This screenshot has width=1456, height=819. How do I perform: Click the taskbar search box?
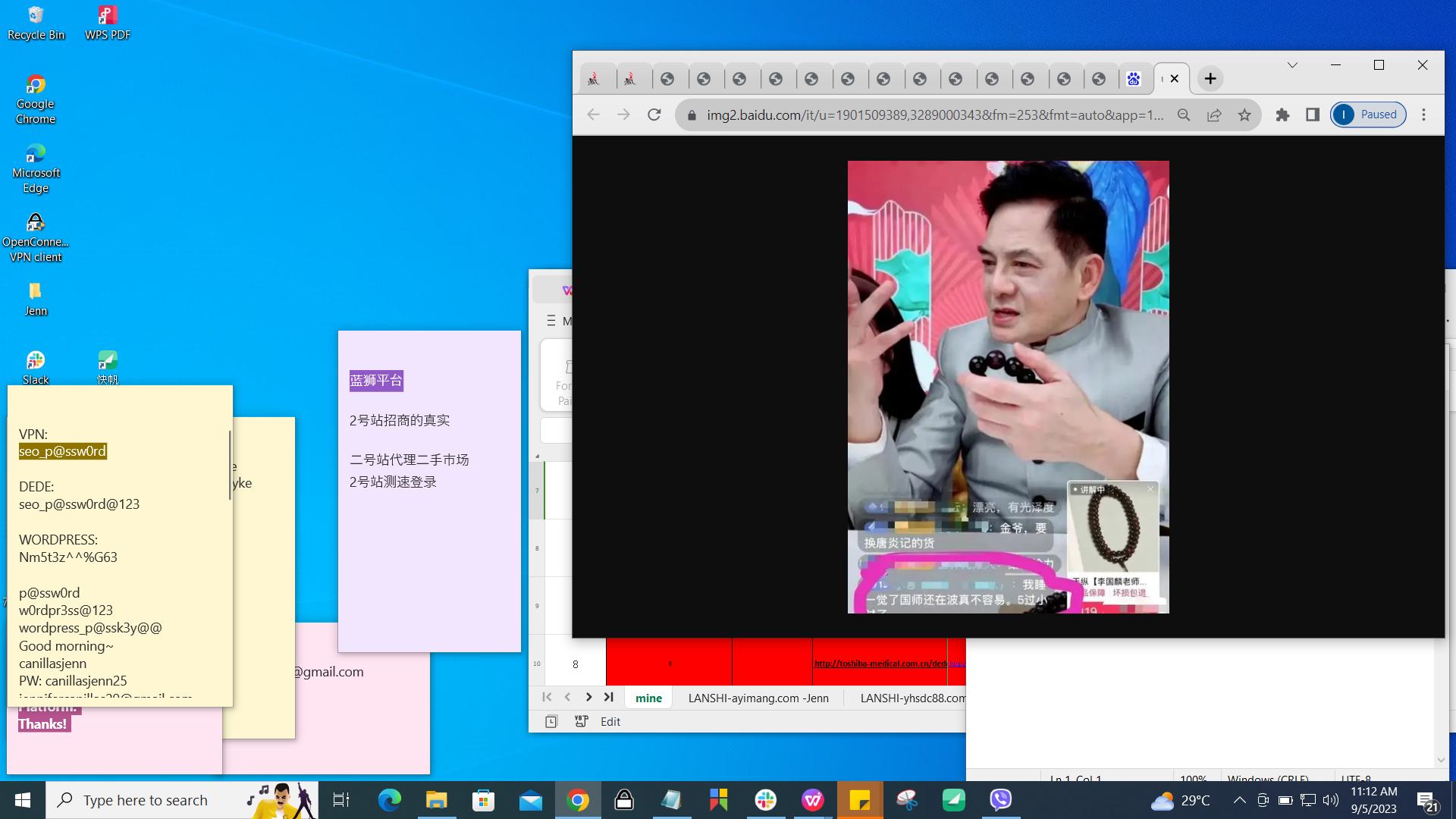click(x=182, y=800)
